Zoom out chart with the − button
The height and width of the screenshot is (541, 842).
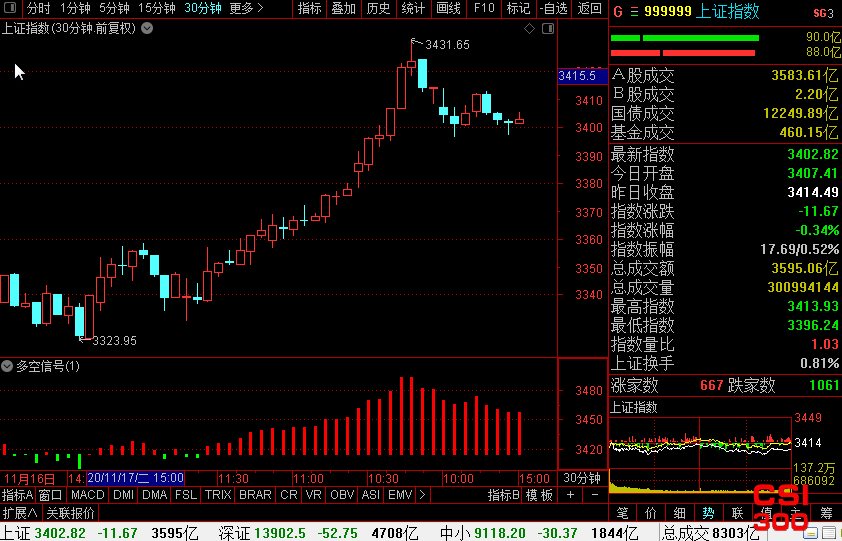[x=595, y=495]
